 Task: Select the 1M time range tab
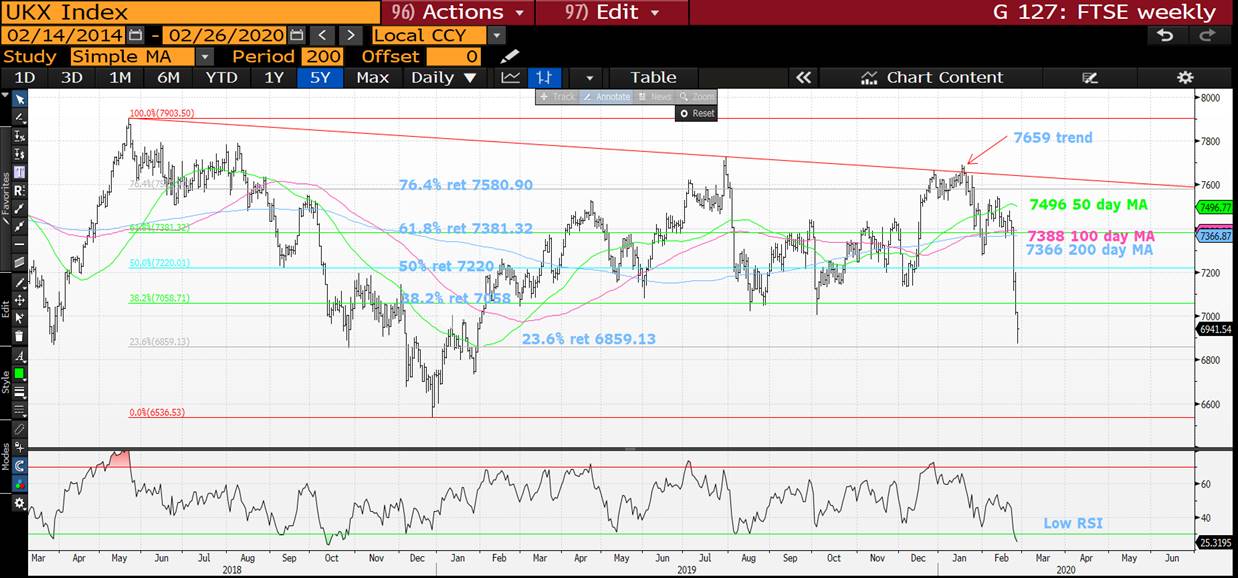click(x=120, y=77)
